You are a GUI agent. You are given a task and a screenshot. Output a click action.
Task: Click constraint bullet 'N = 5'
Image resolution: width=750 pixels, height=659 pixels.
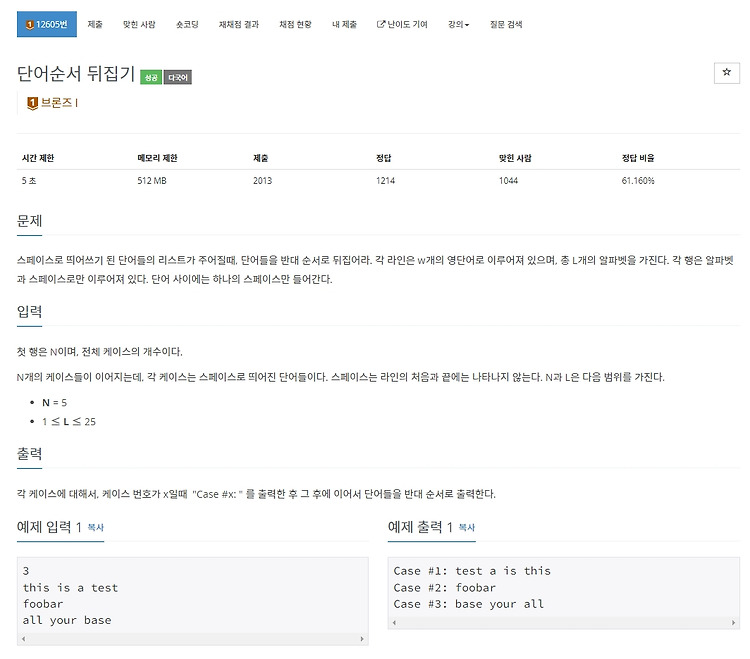pyautogui.click(x=54, y=403)
